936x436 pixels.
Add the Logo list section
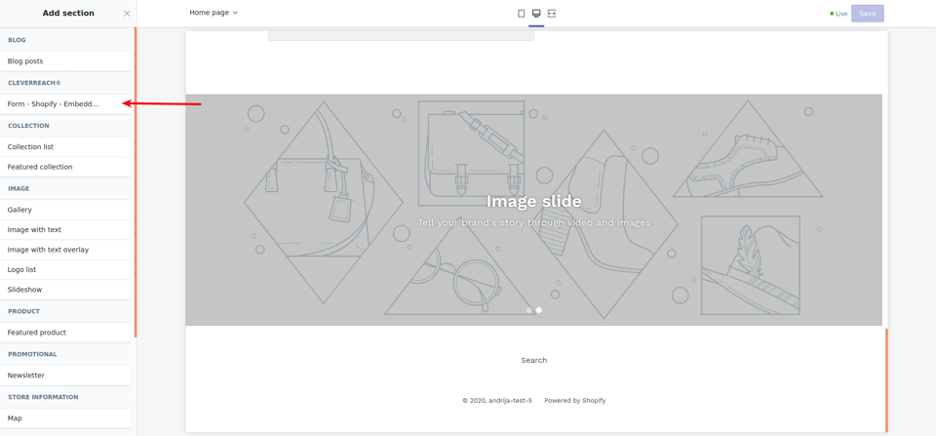66,269
